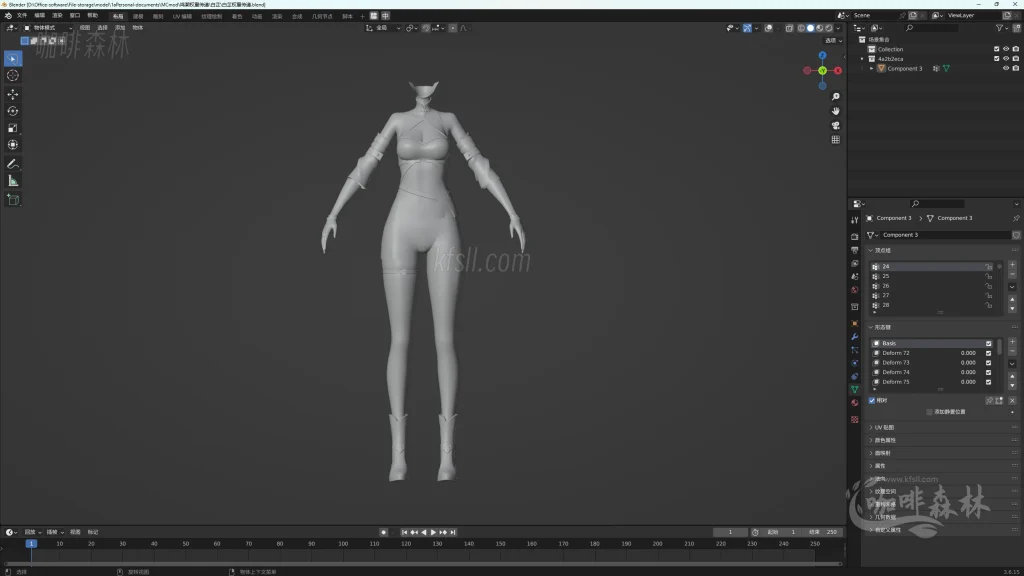This screenshot has width=1024, height=576.
Task: Select the Annotate pencil tool
Action: point(12,164)
